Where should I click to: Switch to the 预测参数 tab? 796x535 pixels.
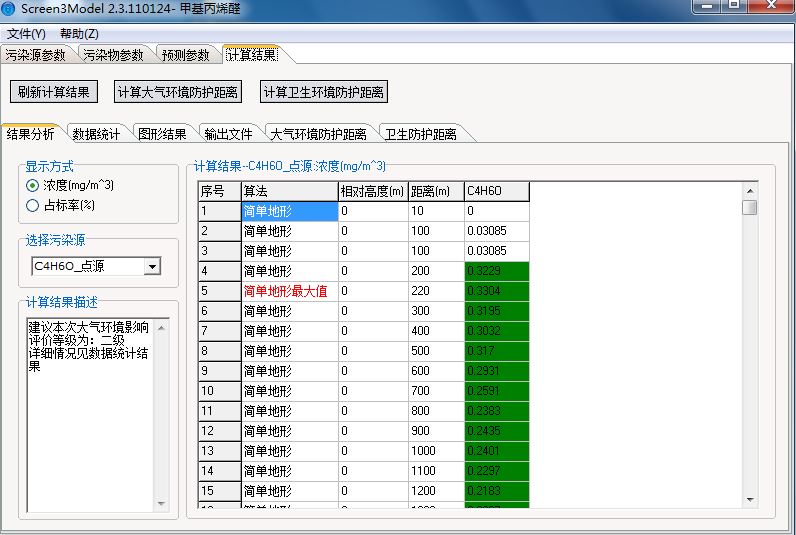click(186, 55)
